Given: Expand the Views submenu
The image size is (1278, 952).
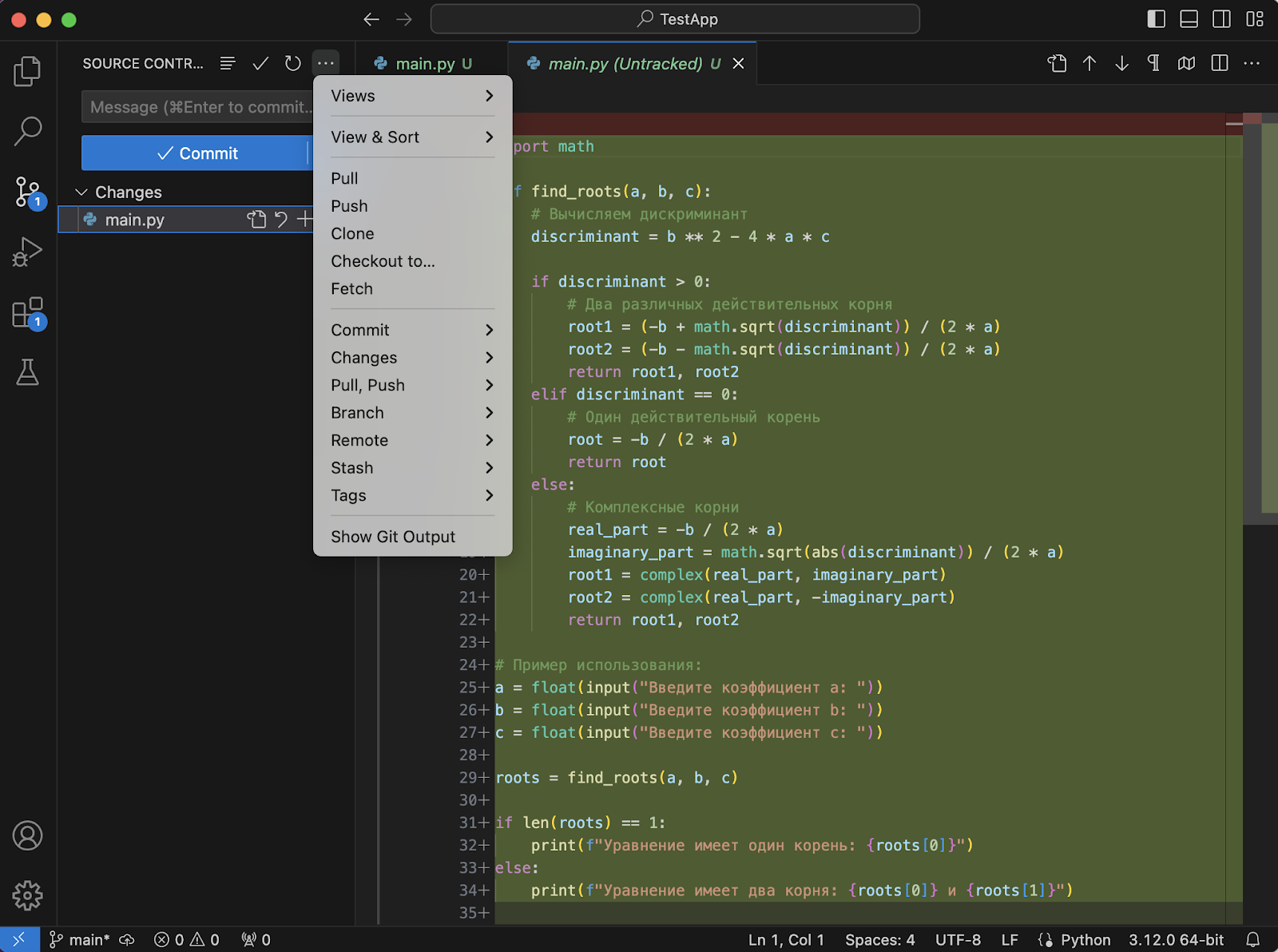Looking at the screenshot, I should [x=412, y=96].
